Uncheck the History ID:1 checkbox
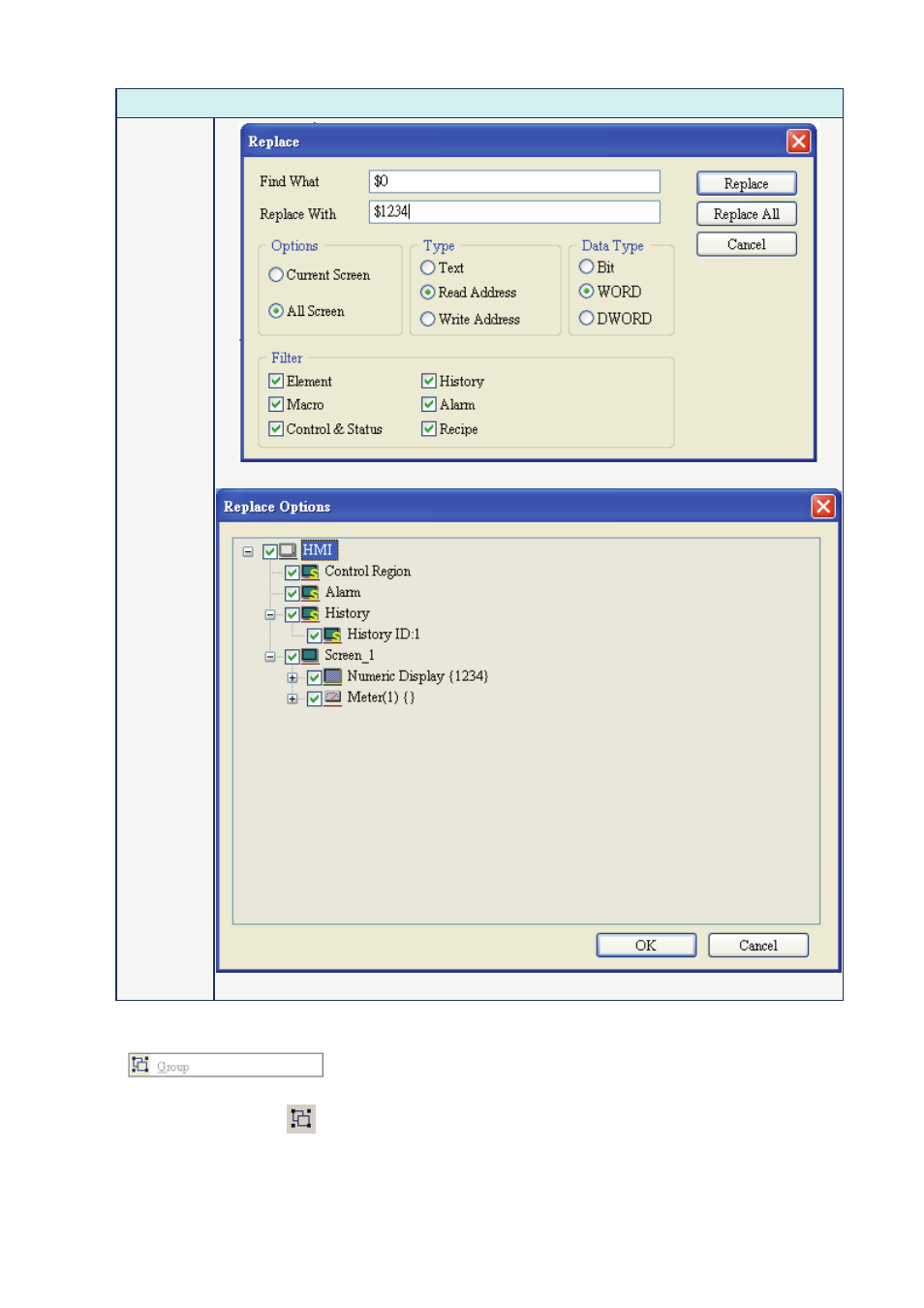 [x=314, y=636]
